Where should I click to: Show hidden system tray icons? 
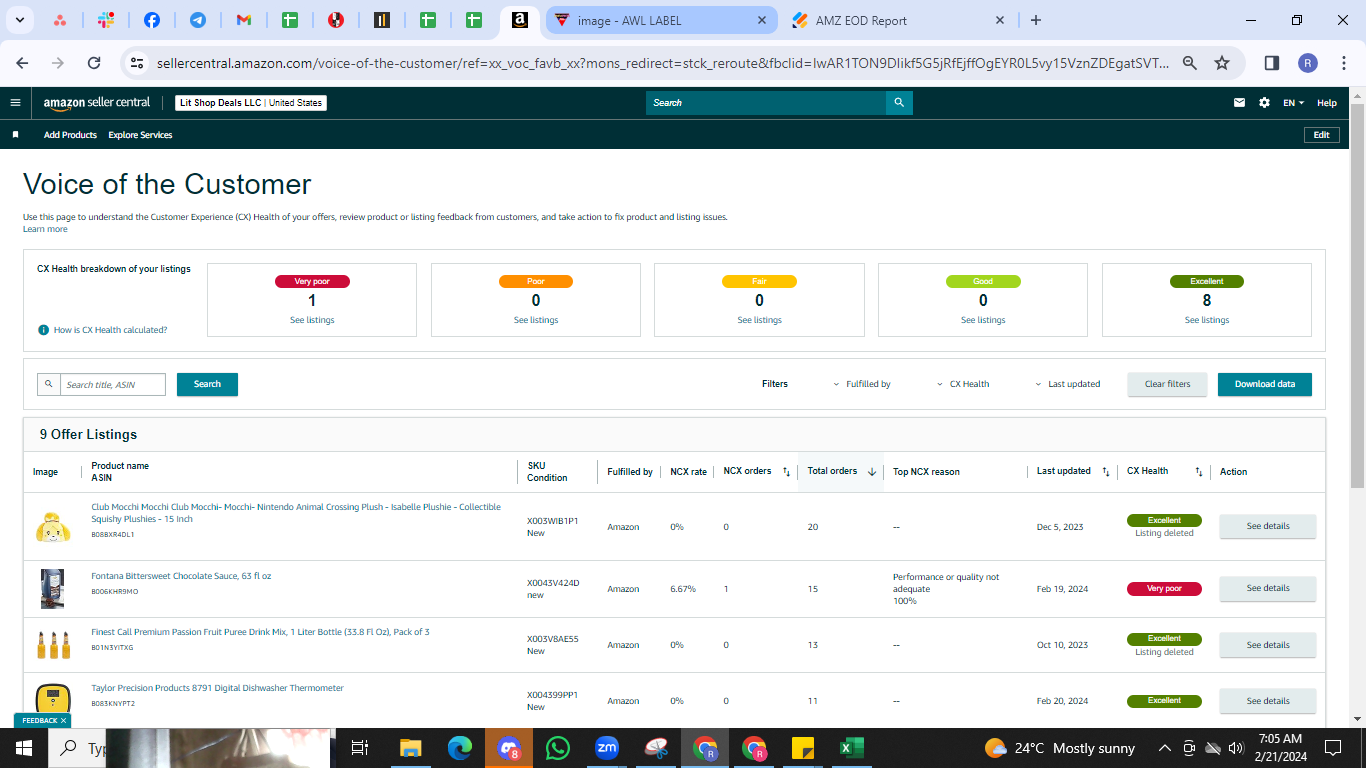[x=1164, y=748]
